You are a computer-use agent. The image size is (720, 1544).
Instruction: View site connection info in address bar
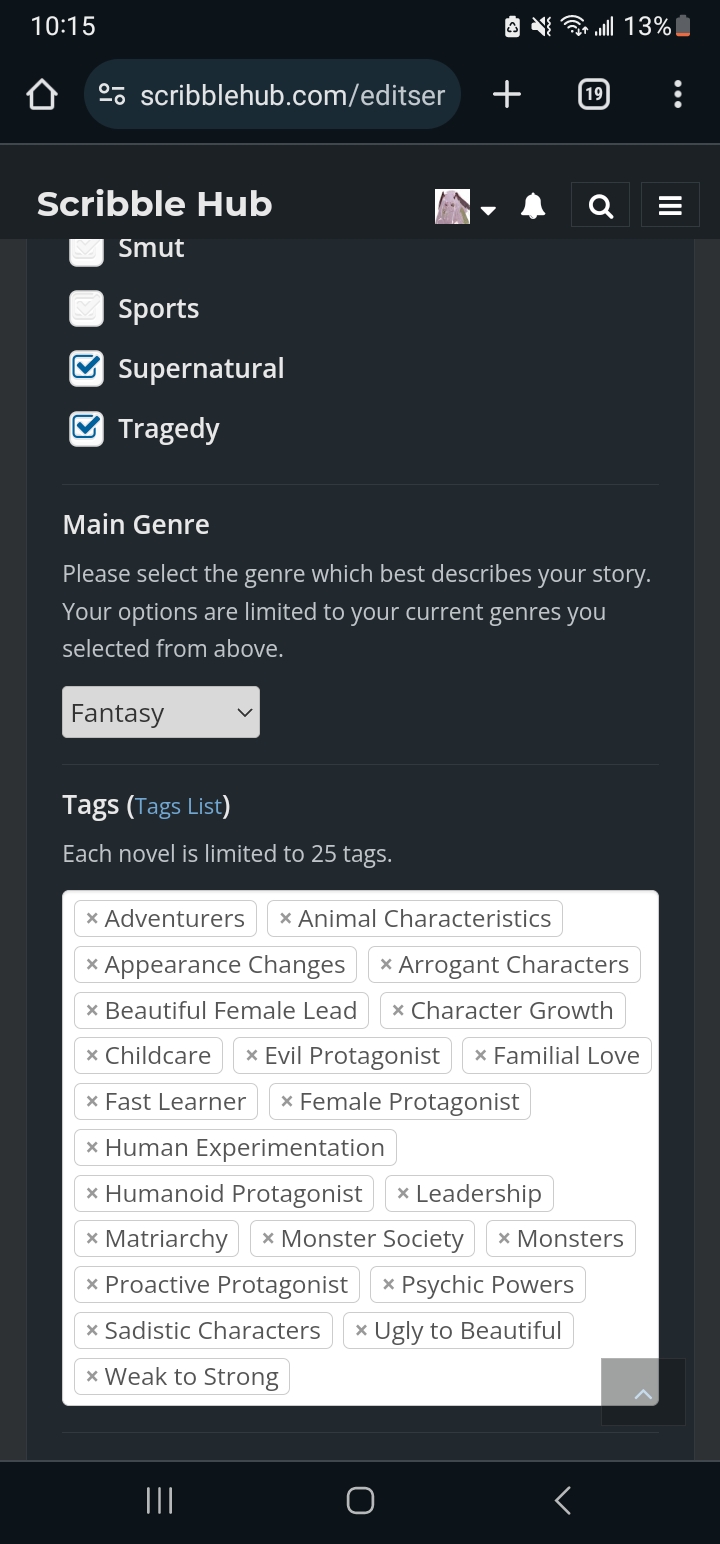click(x=112, y=94)
